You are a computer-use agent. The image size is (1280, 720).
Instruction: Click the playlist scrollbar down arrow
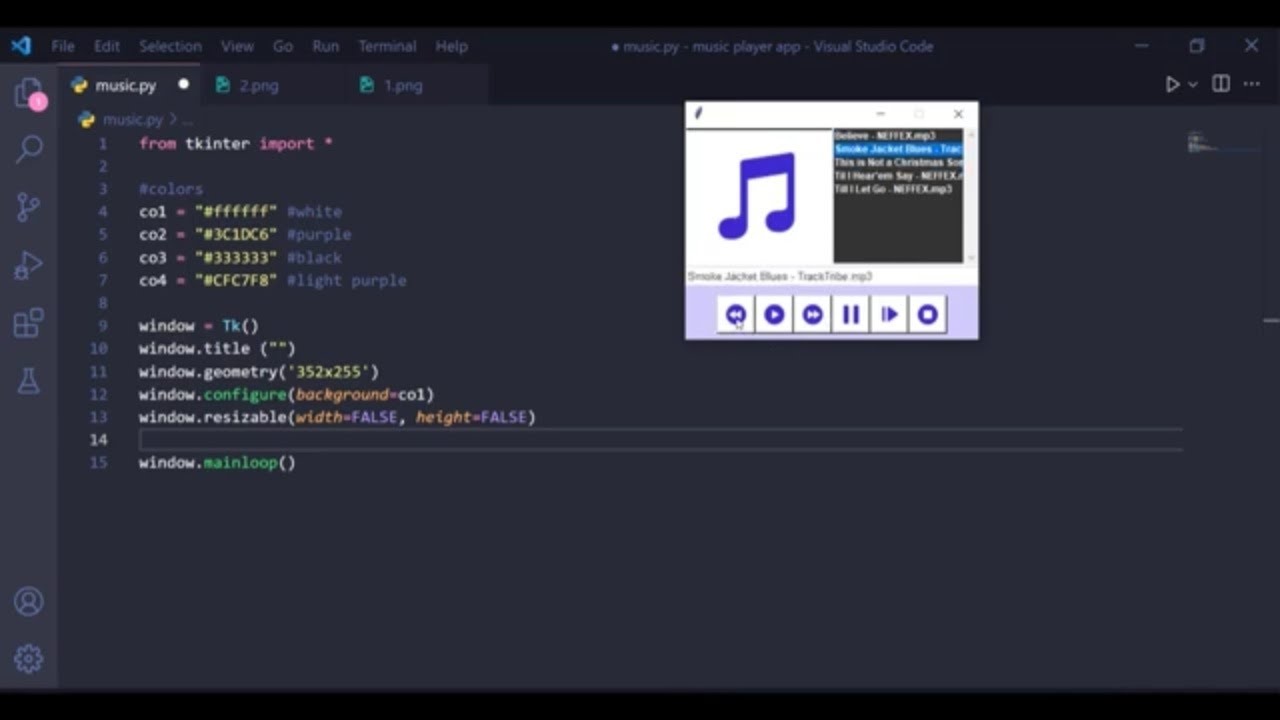click(x=970, y=258)
